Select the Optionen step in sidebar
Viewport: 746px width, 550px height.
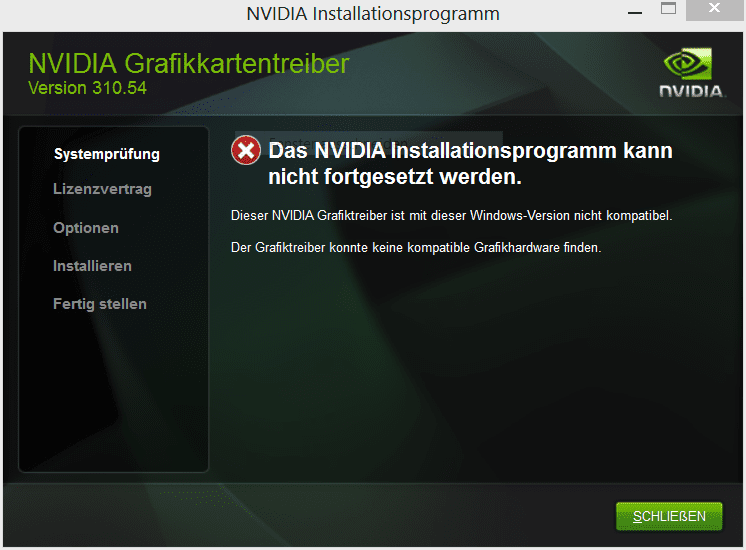(x=86, y=228)
